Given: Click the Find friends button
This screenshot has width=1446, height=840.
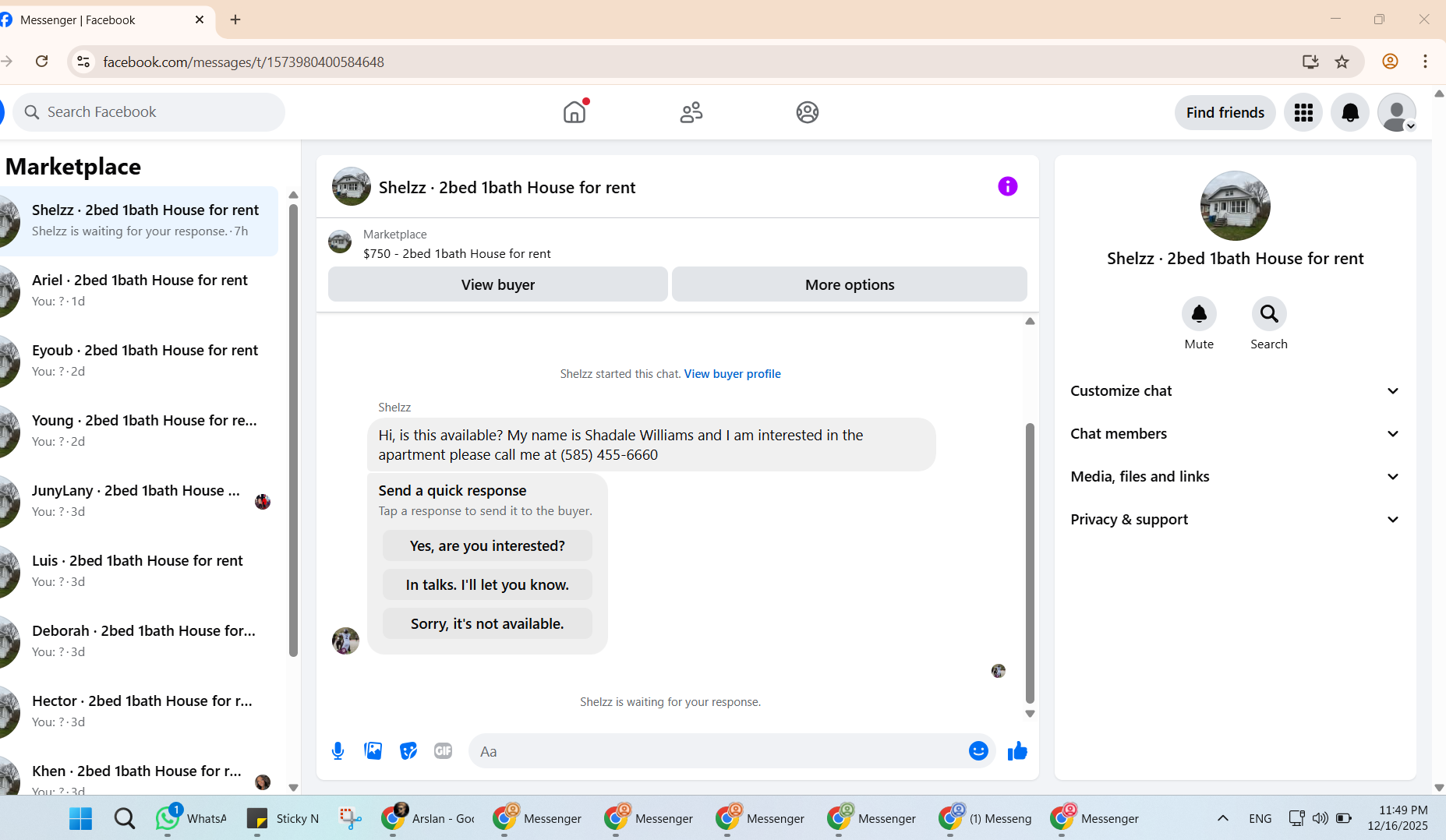Looking at the screenshot, I should click(x=1225, y=112).
